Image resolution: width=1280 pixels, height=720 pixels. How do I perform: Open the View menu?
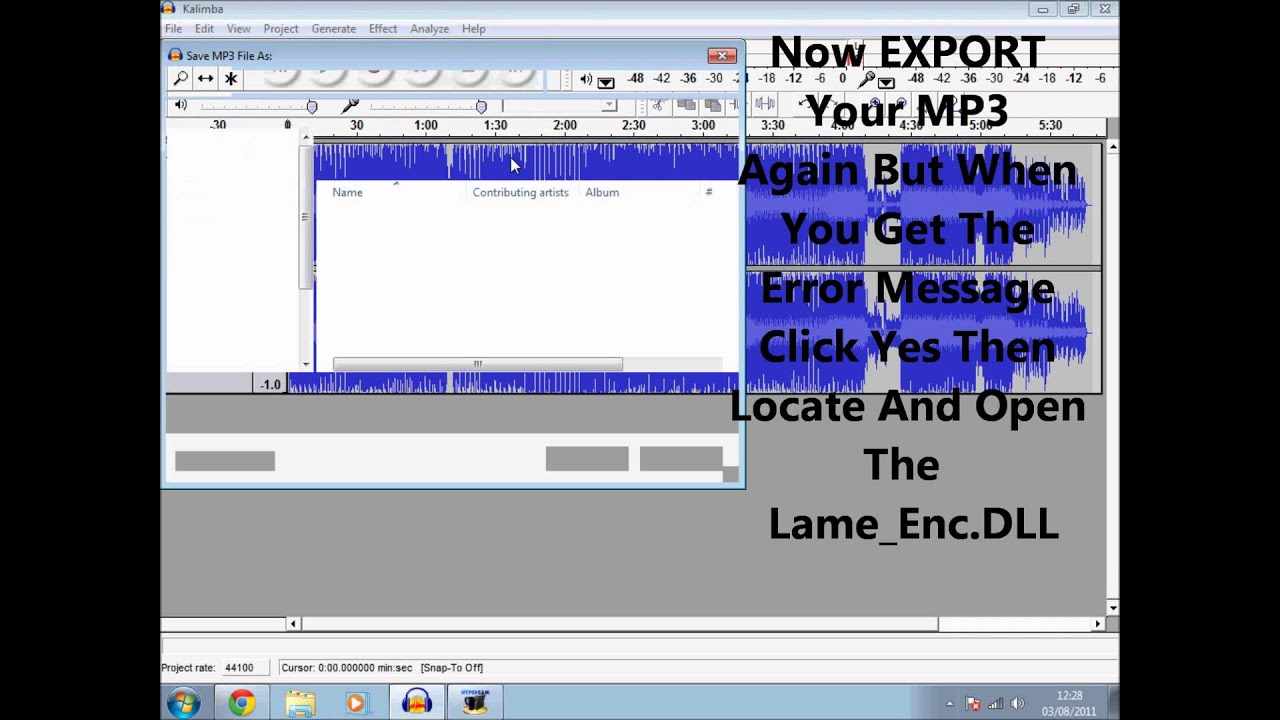238,29
